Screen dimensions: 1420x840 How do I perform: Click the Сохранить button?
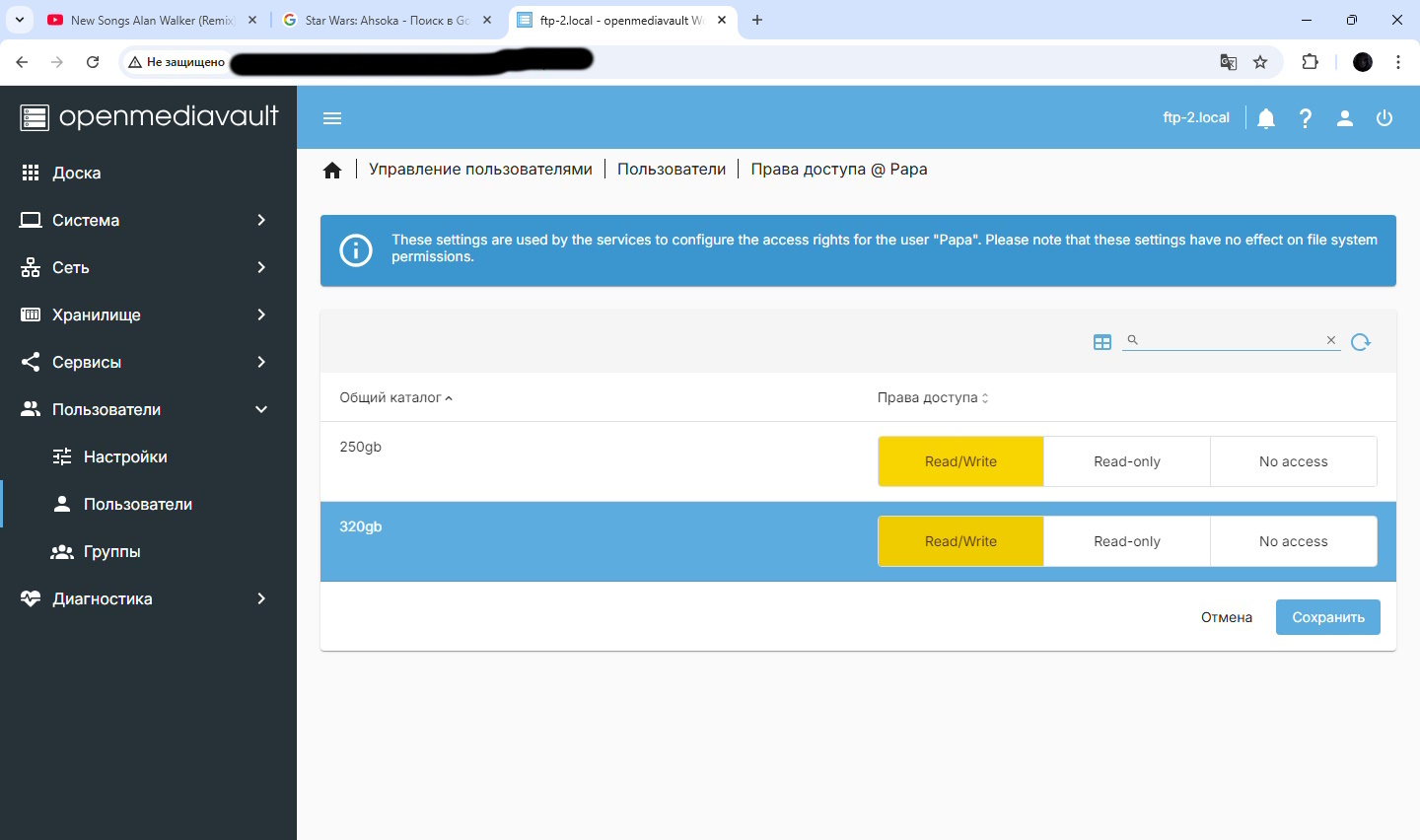click(x=1327, y=617)
